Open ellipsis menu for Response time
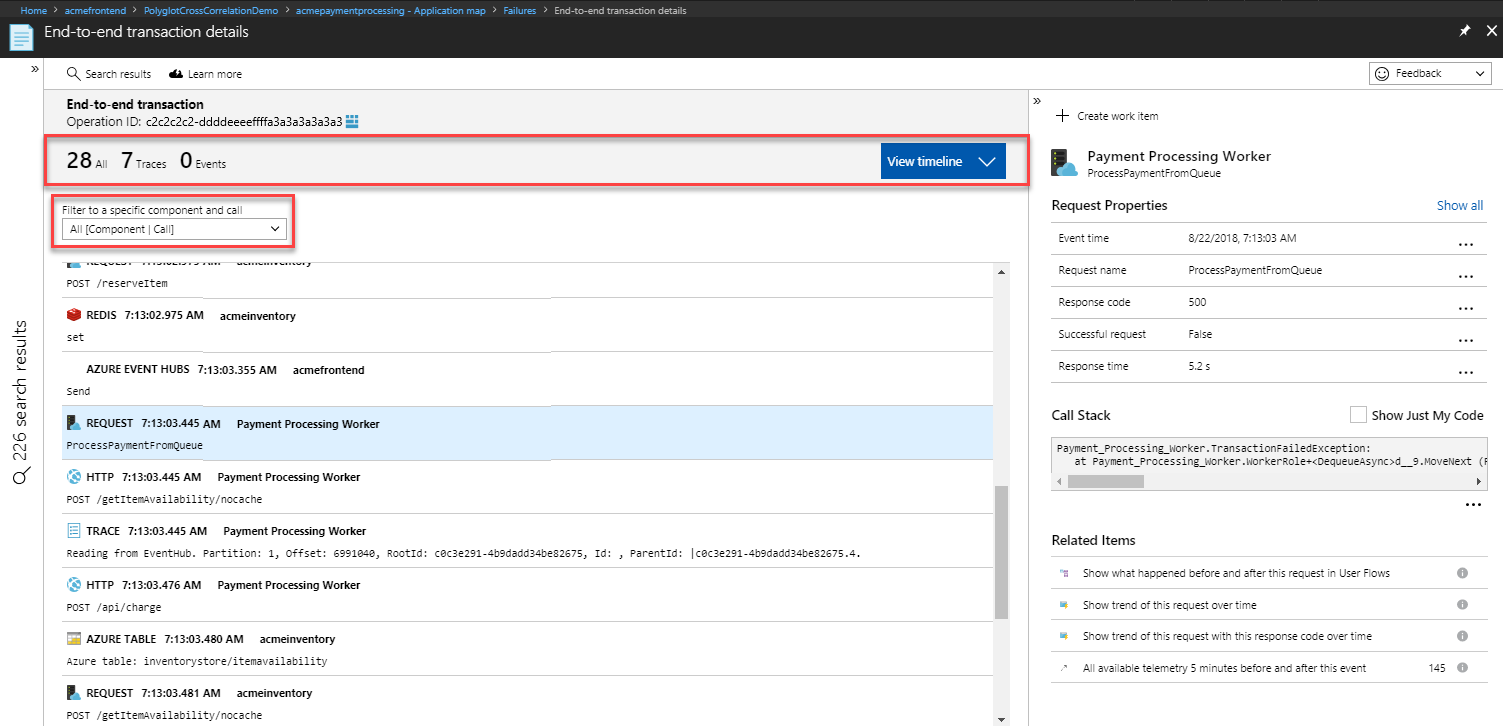1503x726 pixels. tap(1466, 372)
